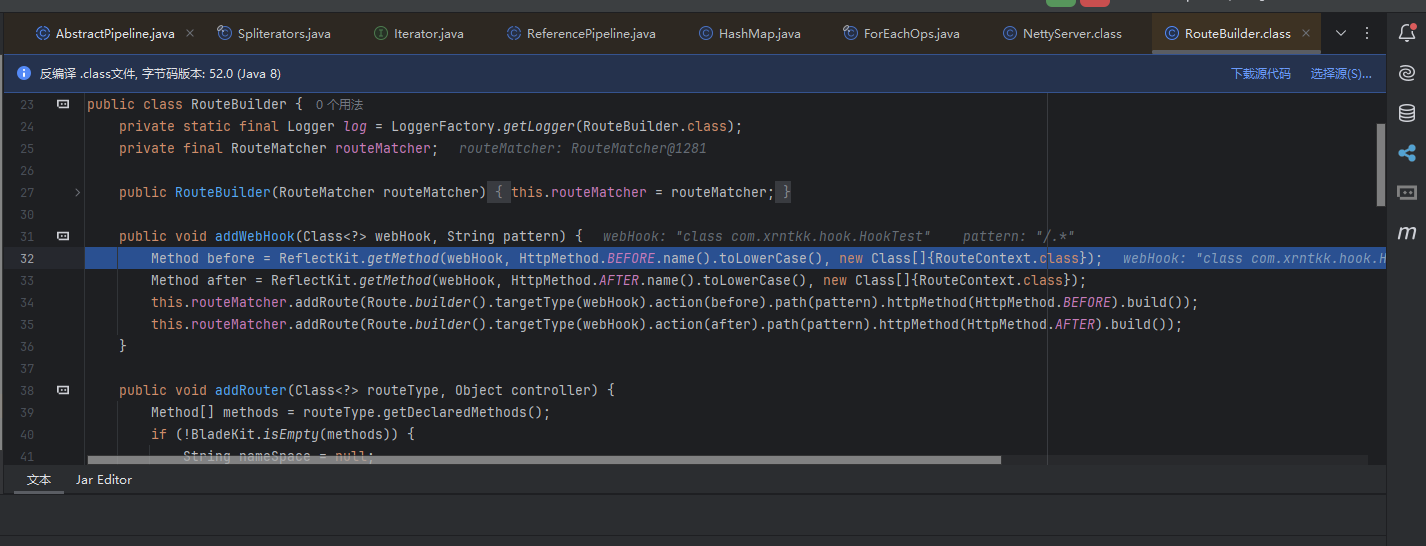
Task: Click gutter icon beside addWebHook method
Action: tap(63, 236)
